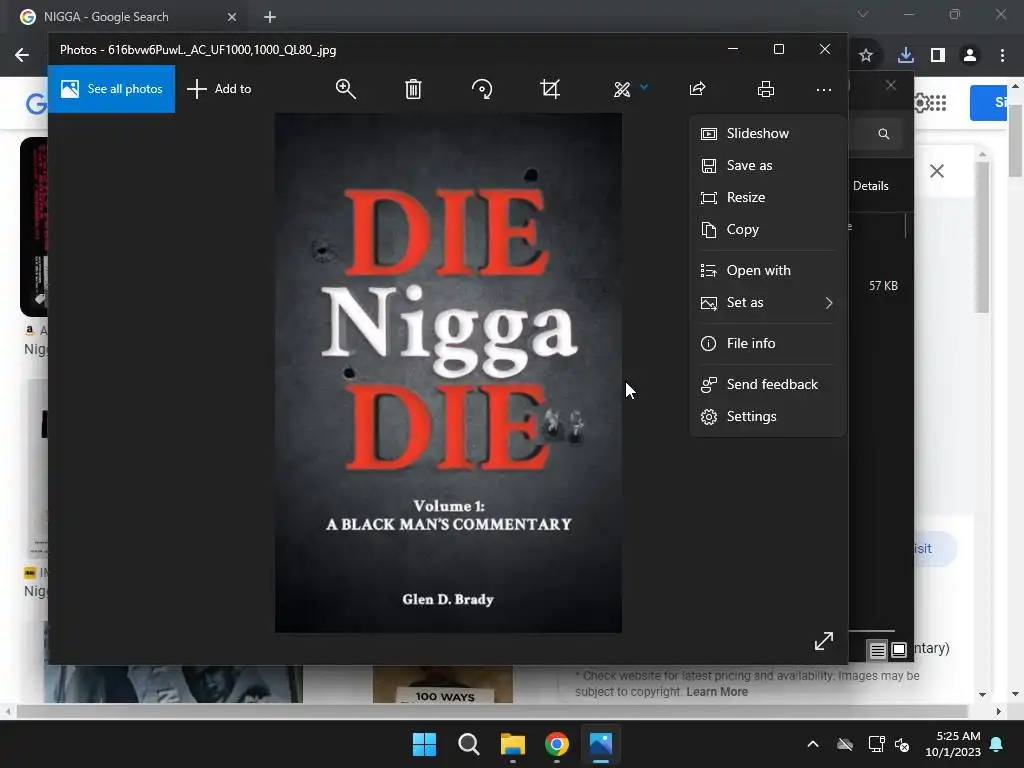Rotate the image using the rotate icon
This screenshot has width=1024, height=768.
[x=482, y=89]
